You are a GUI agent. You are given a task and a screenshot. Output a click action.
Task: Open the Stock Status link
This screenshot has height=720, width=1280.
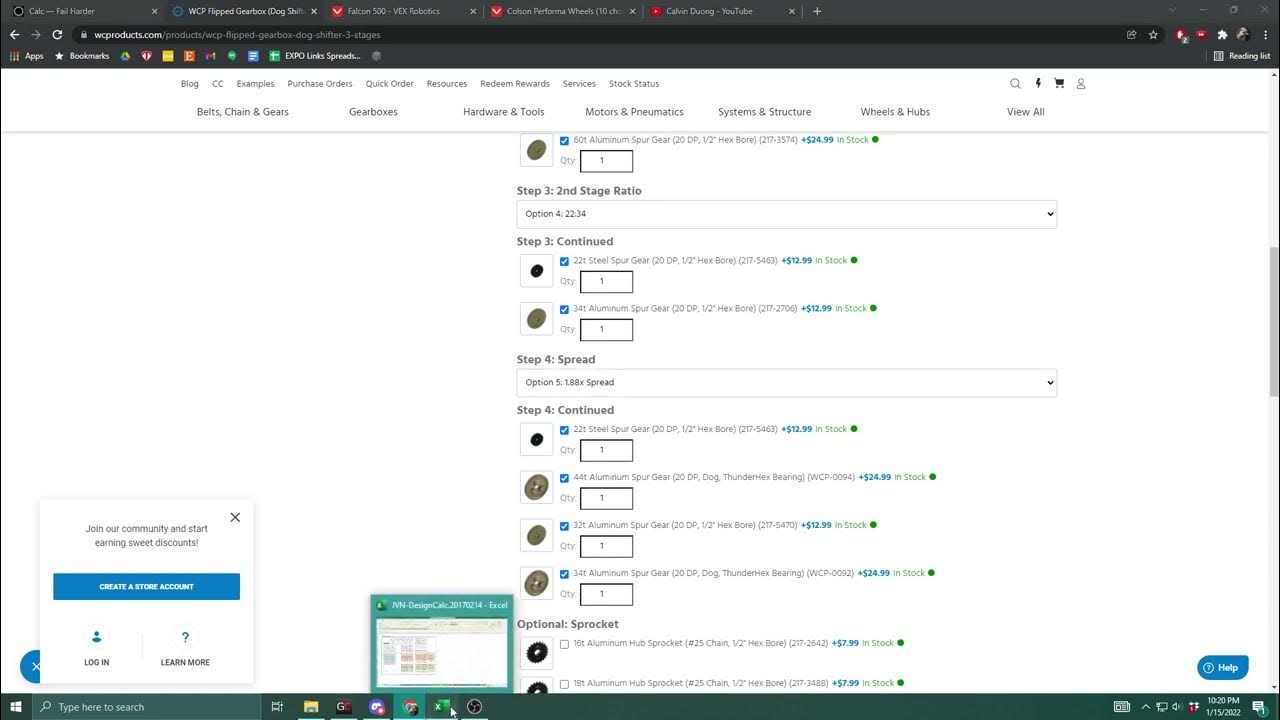[x=634, y=84]
